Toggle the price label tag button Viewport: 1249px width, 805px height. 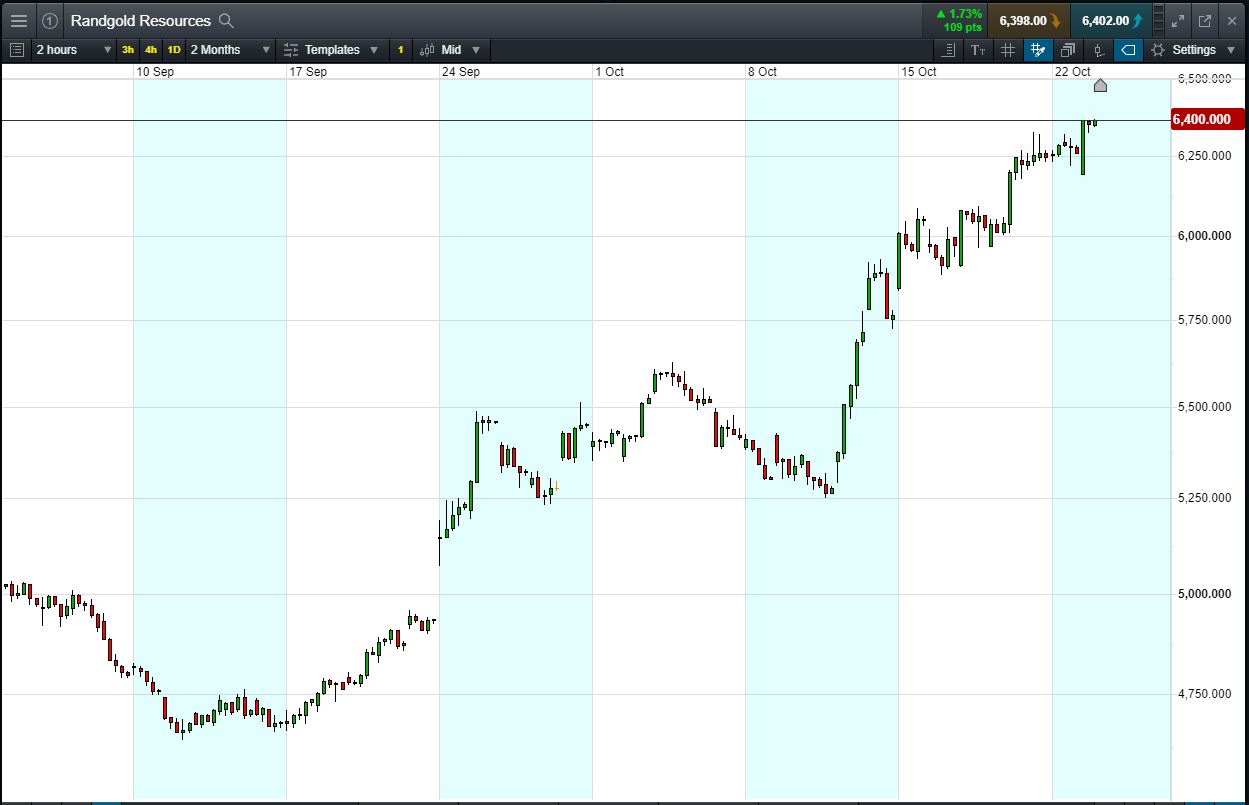tap(1128, 50)
